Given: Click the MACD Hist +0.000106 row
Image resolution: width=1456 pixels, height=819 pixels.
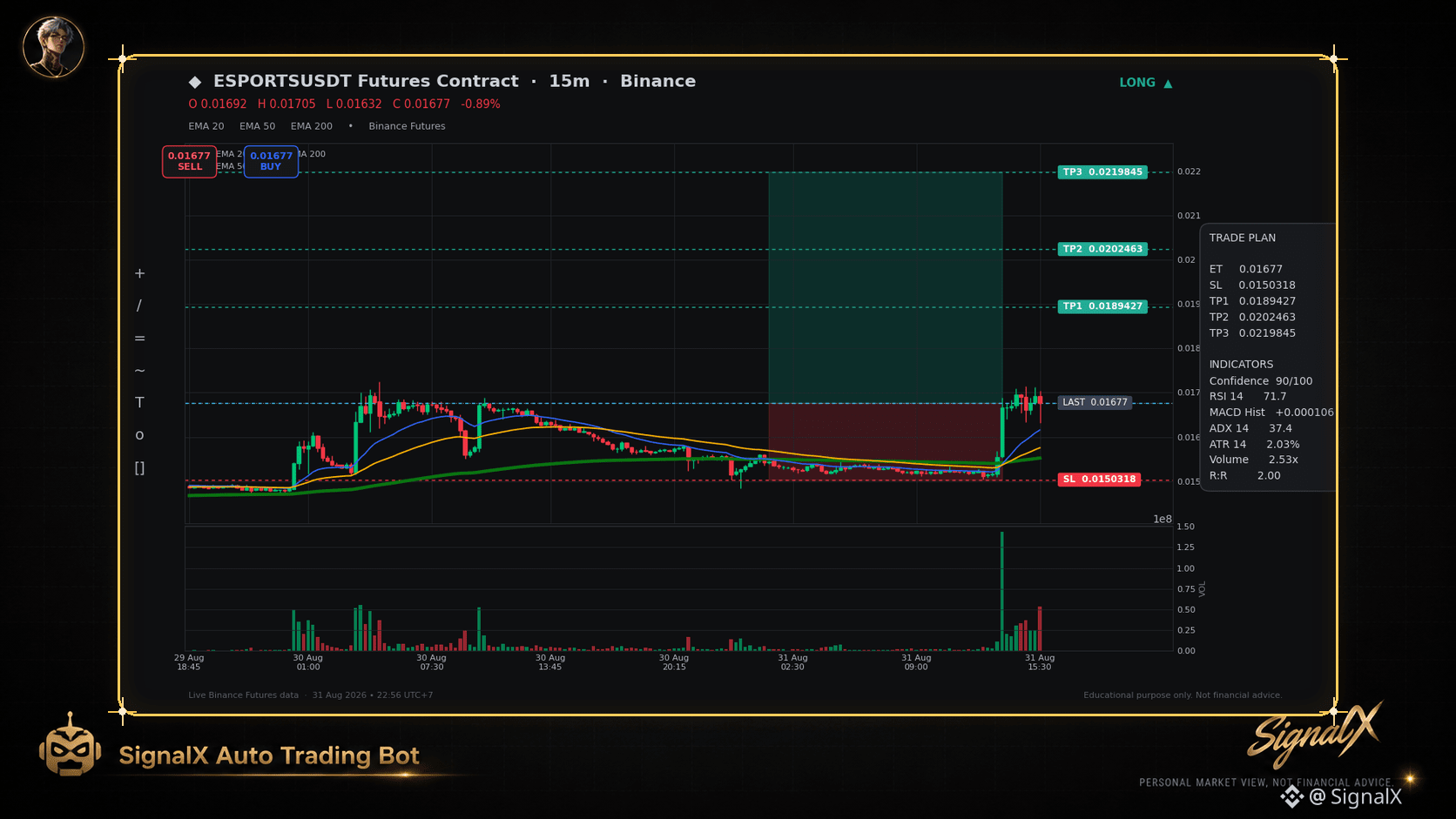Looking at the screenshot, I should (1271, 413).
